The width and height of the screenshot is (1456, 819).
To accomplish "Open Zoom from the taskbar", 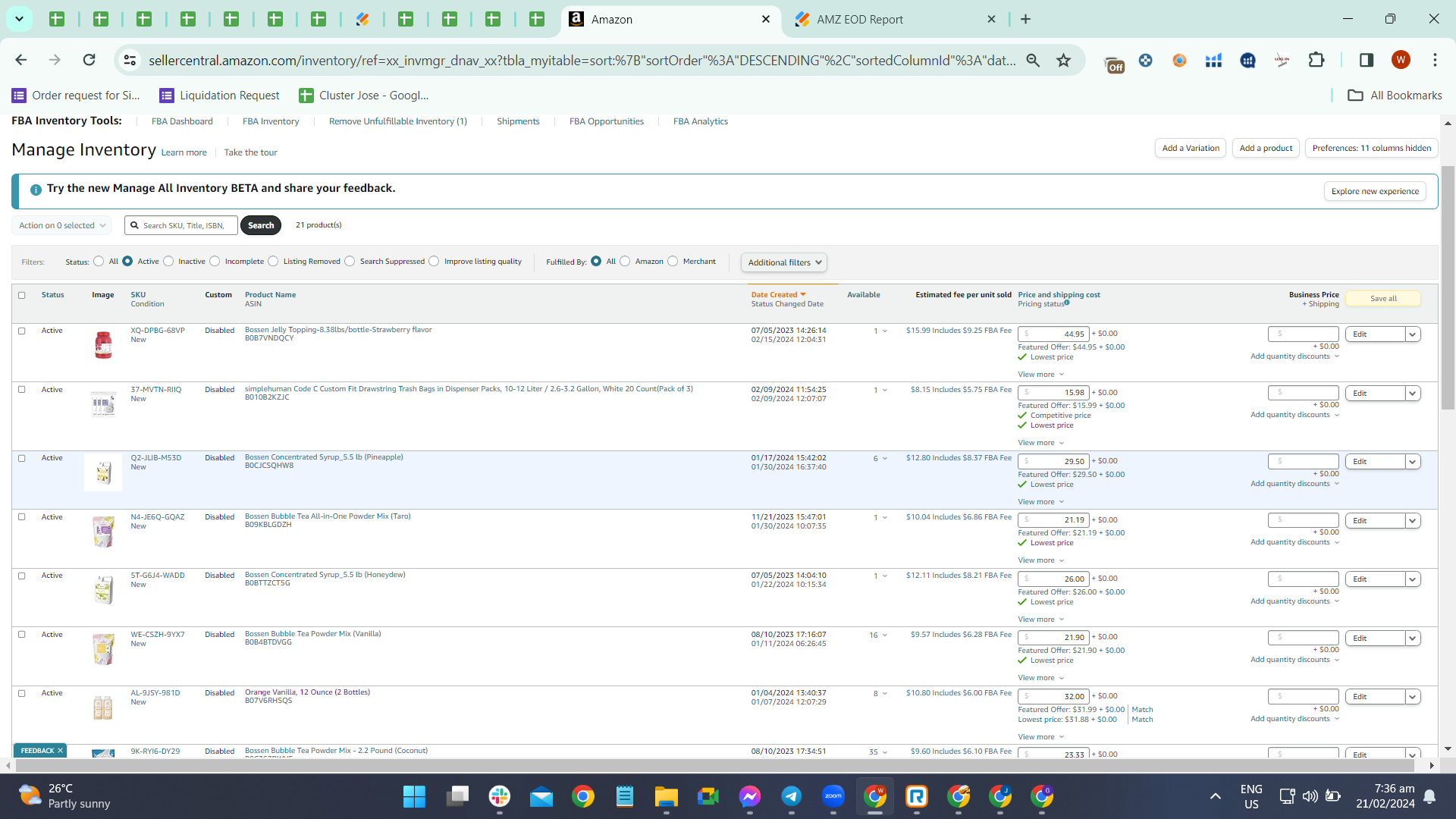I will 833,796.
